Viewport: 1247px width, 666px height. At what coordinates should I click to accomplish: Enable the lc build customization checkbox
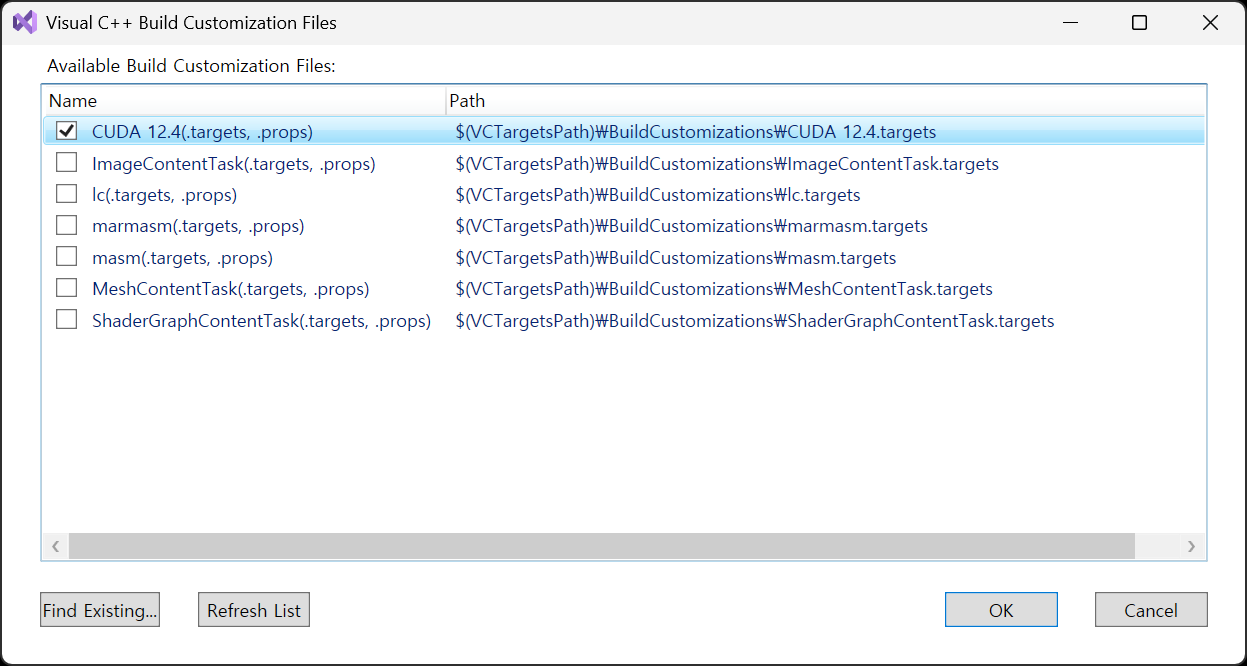66,194
